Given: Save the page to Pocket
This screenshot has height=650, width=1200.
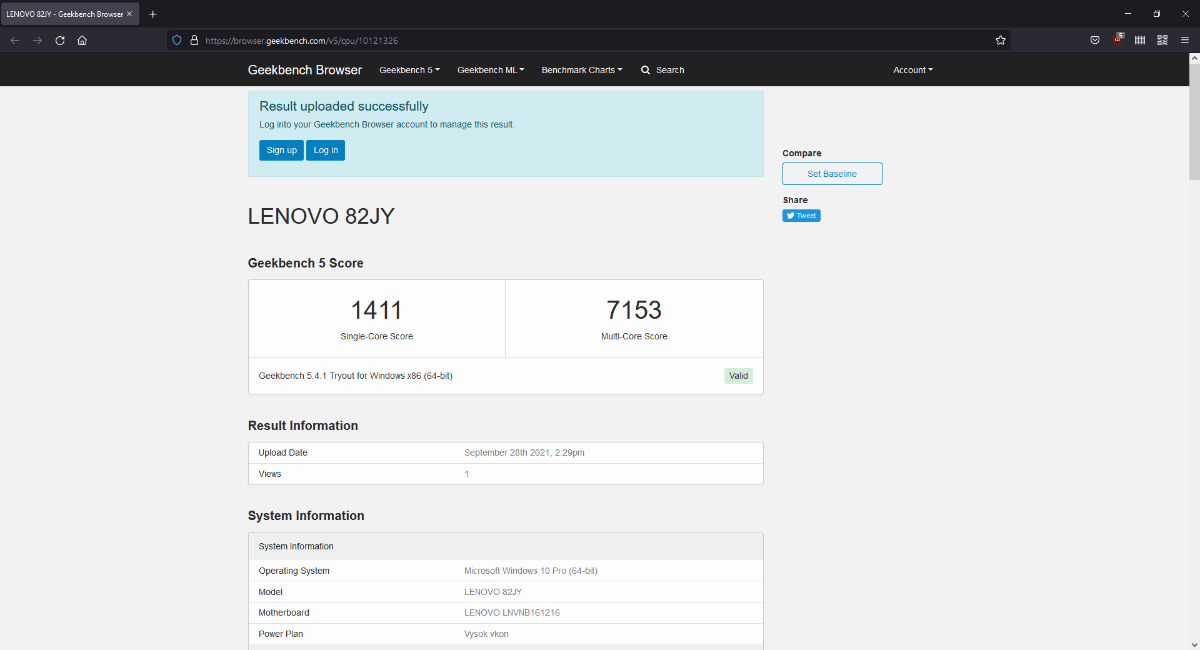Looking at the screenshot, I should coord(1095,40).
